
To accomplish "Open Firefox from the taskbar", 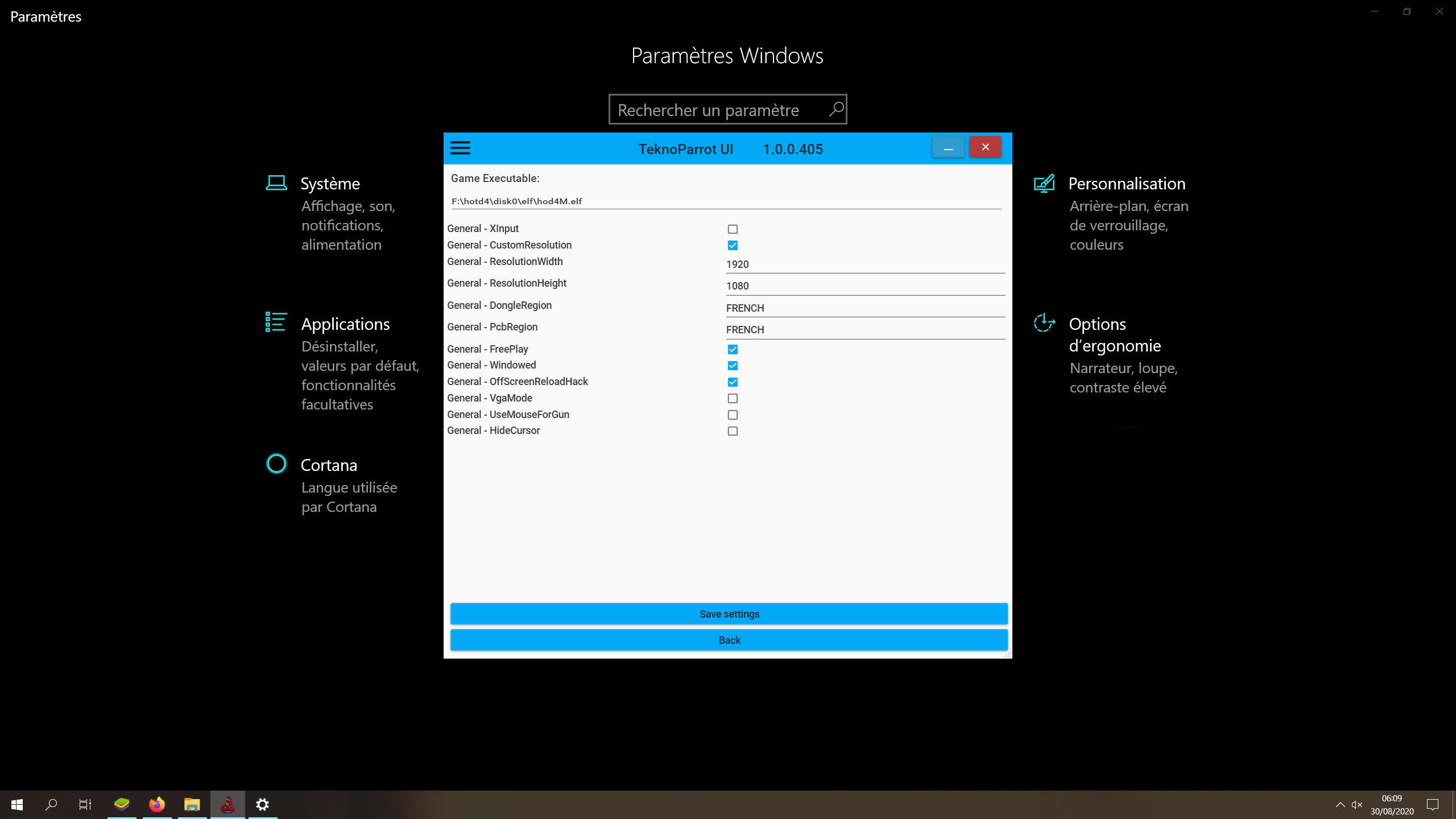I will [156, 804].
